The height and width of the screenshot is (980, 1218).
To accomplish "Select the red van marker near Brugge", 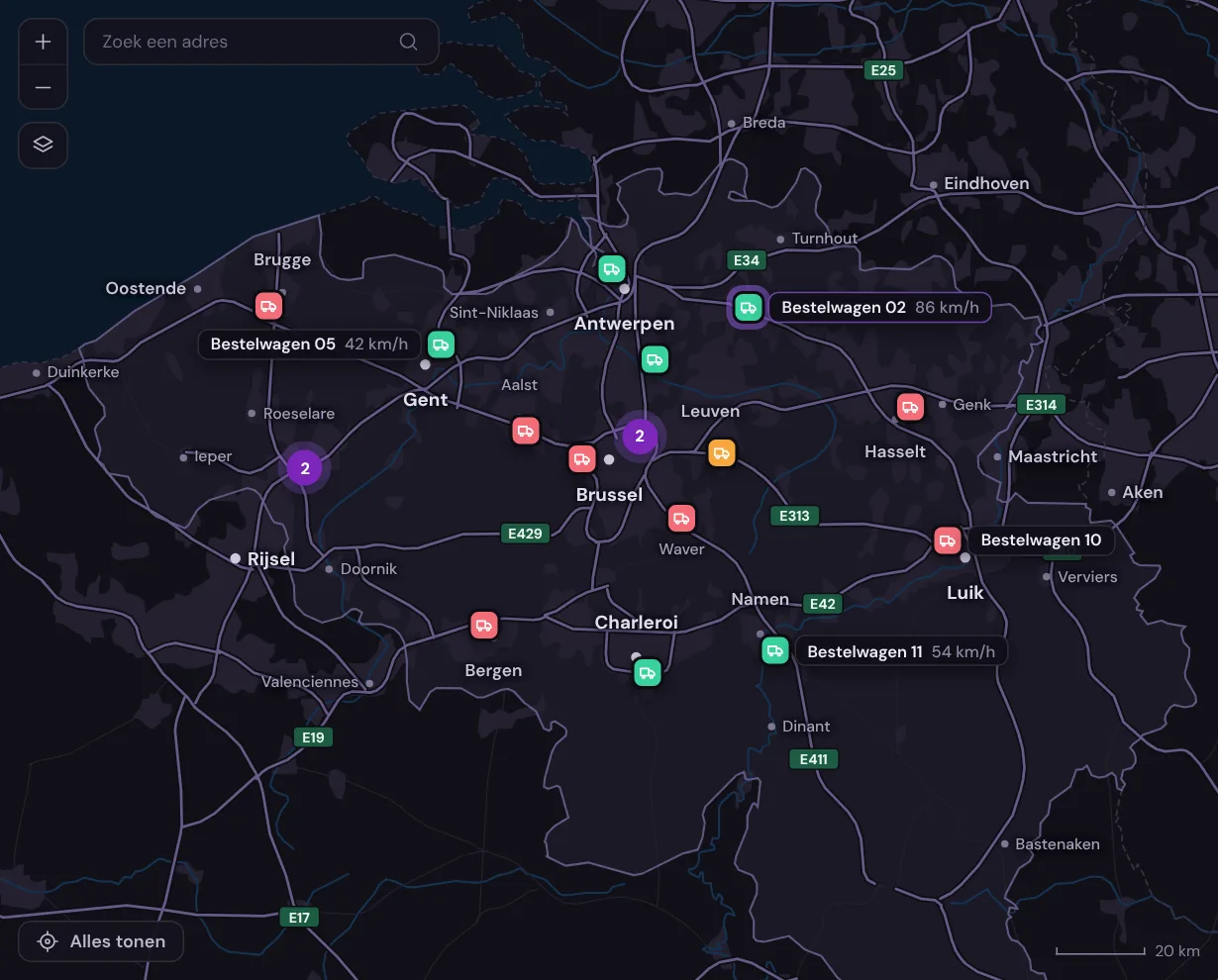I will [268, 306].
